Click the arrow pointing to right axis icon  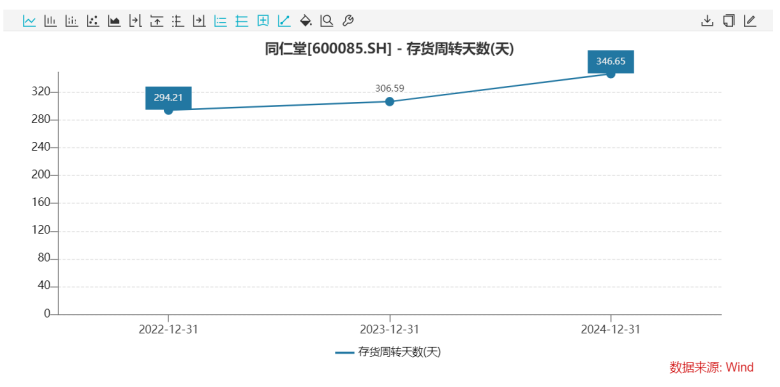pos(199,21)
